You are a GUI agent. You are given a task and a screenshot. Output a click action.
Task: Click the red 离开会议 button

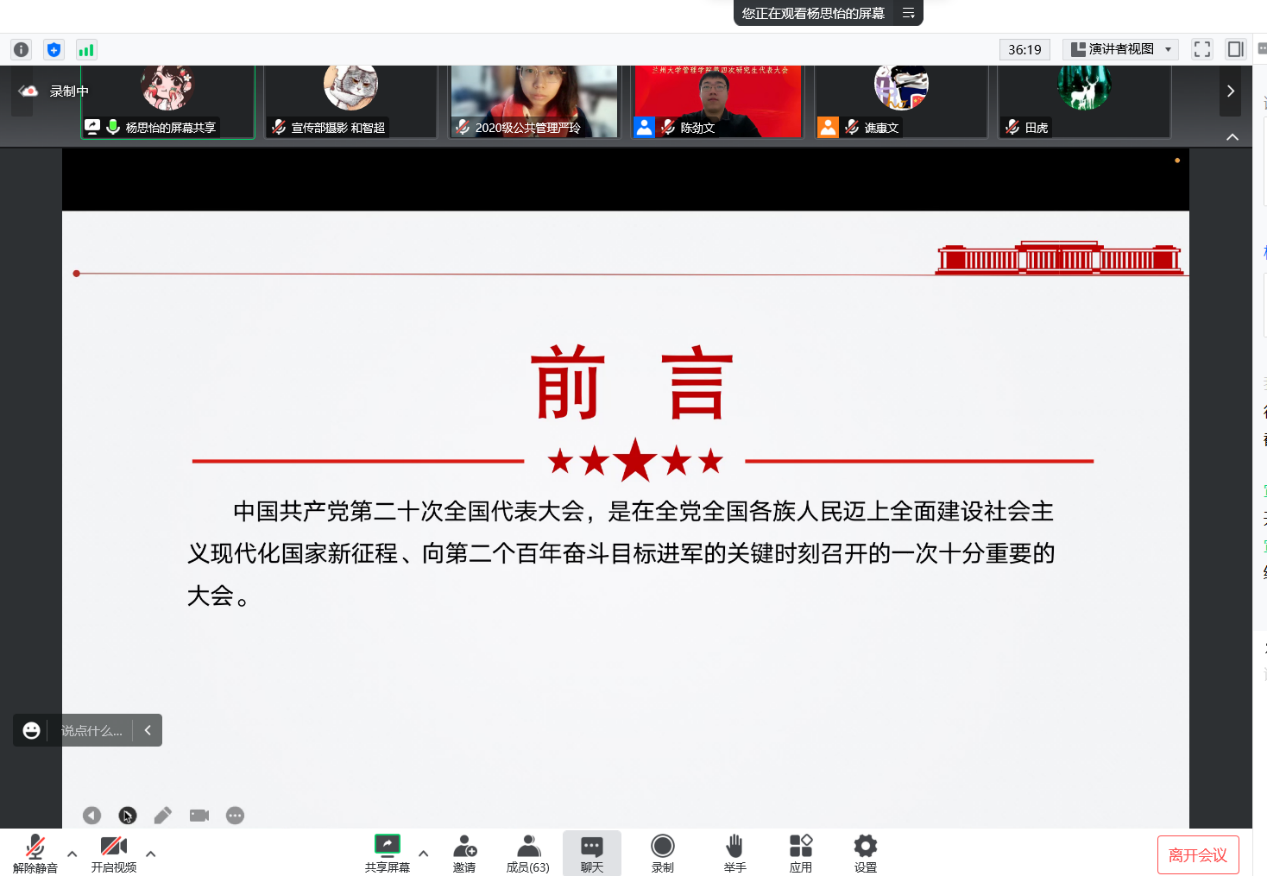tap(1197, 855)
